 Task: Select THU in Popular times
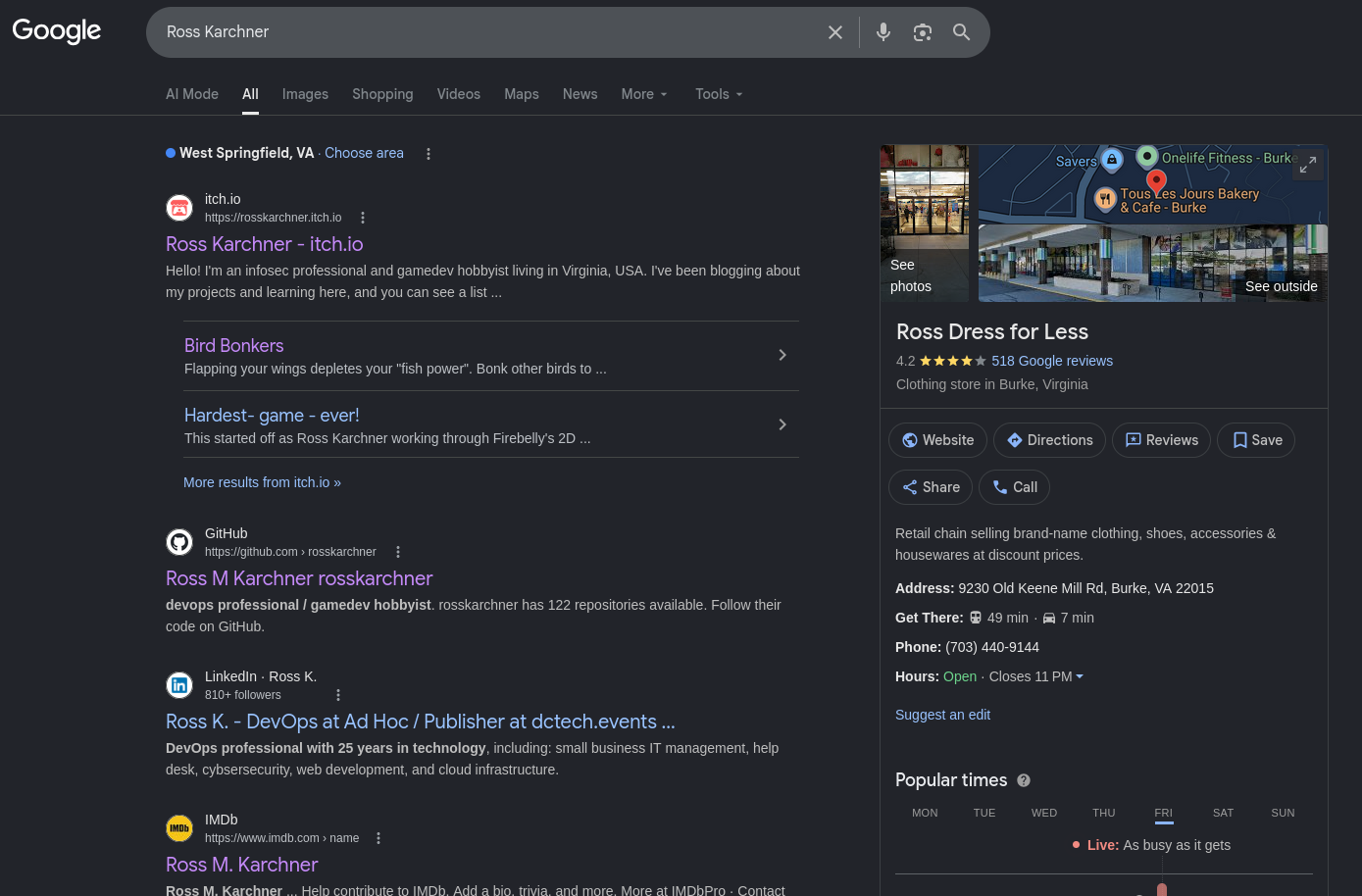[1104, 813]
